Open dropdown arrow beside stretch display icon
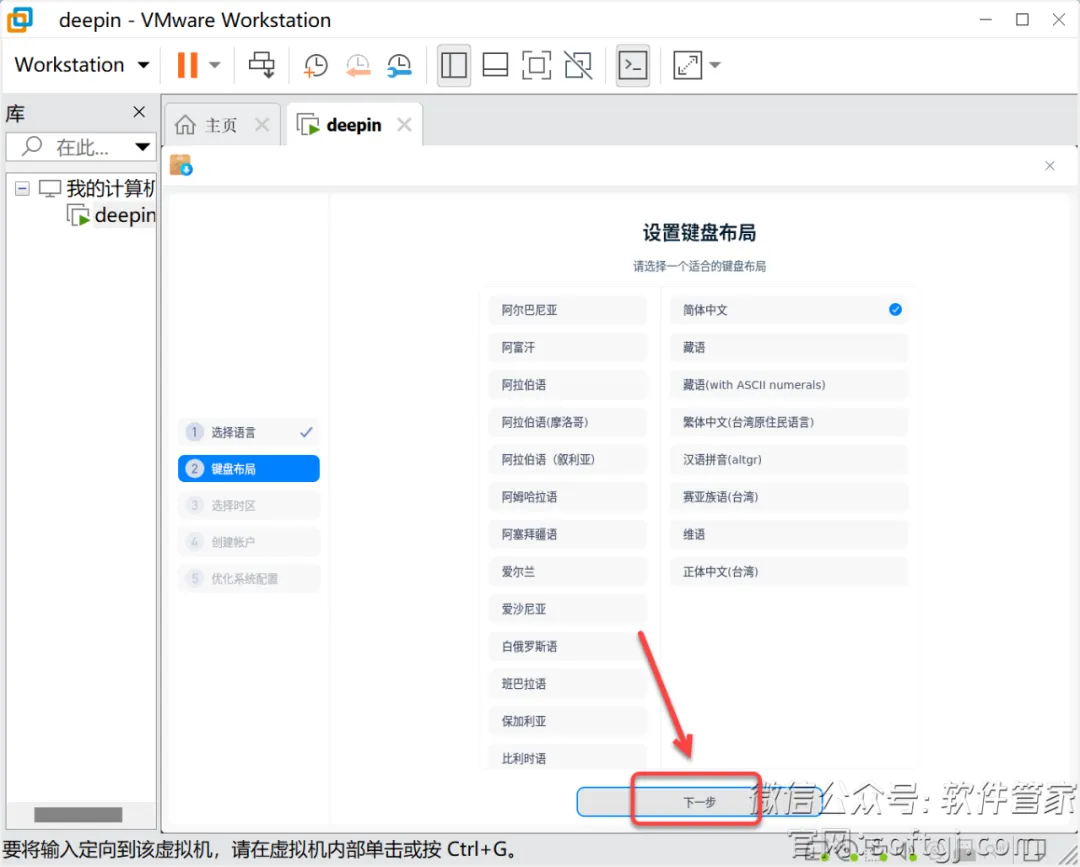The image size is (1080, 867). (715, 65)
